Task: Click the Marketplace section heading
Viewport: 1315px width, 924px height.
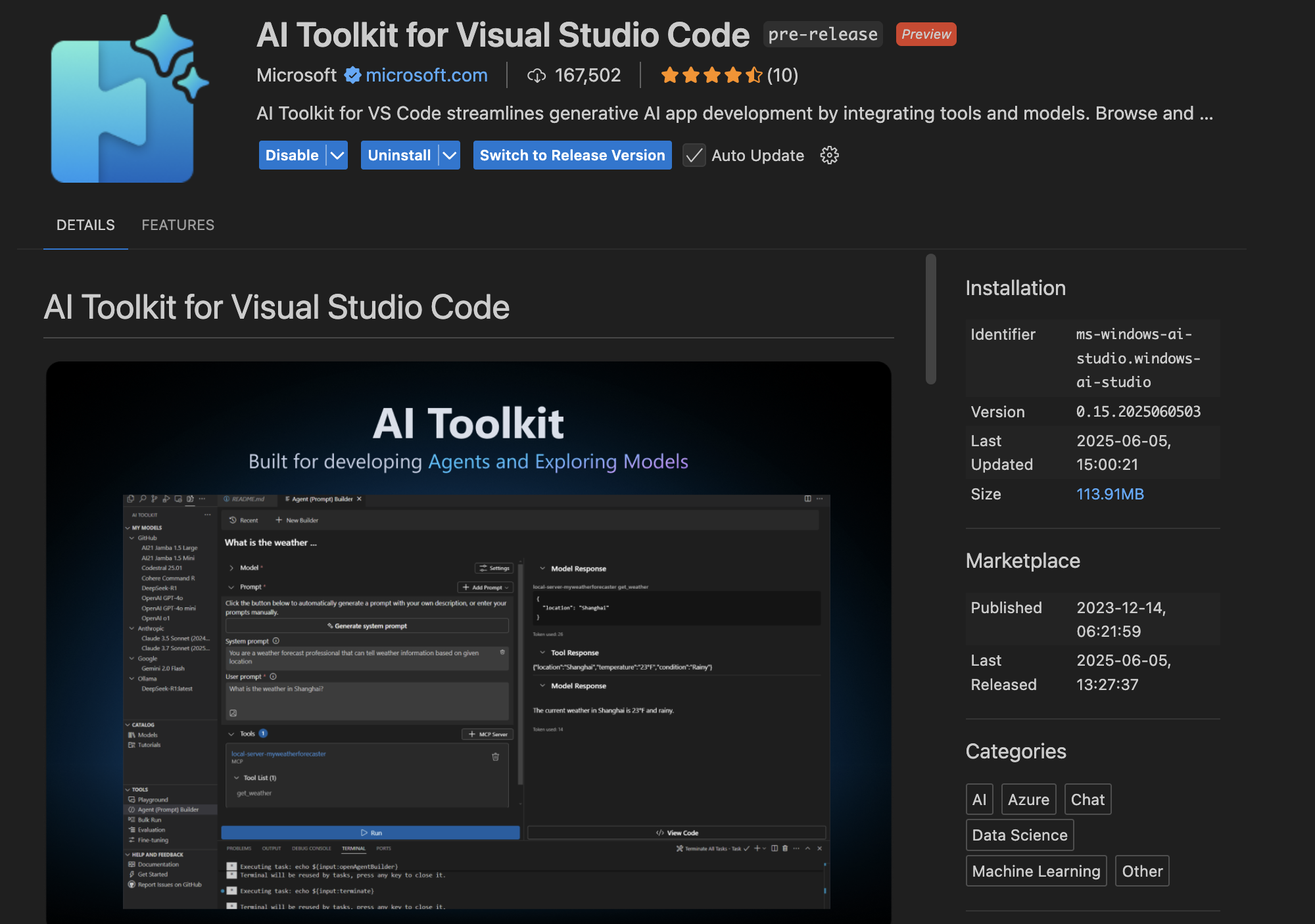Action: pos(1022,561)
